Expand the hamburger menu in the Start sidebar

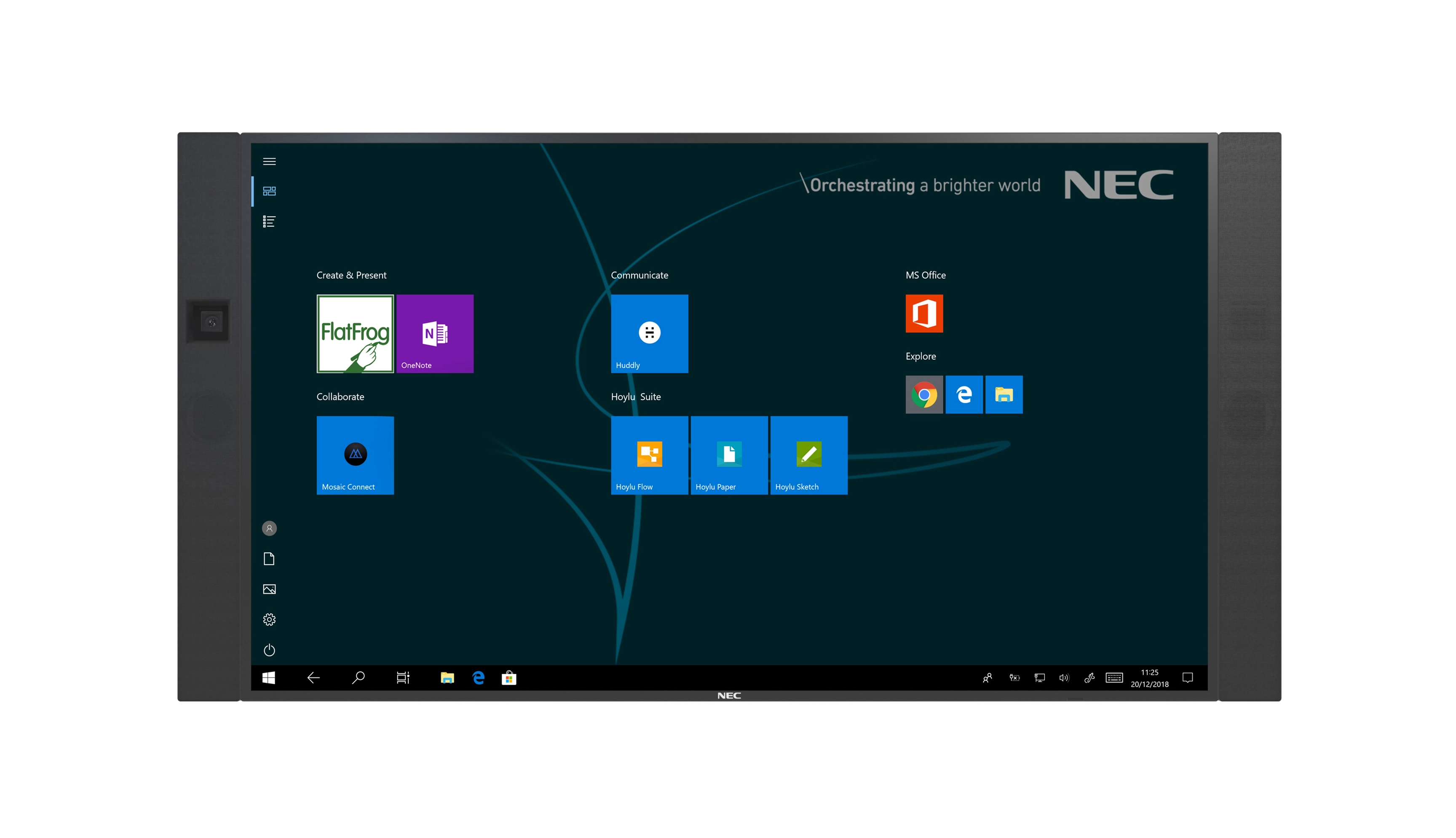coord(269,161)
